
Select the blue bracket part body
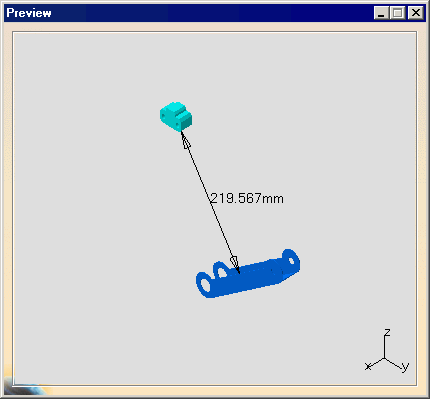tap(247, 274)
